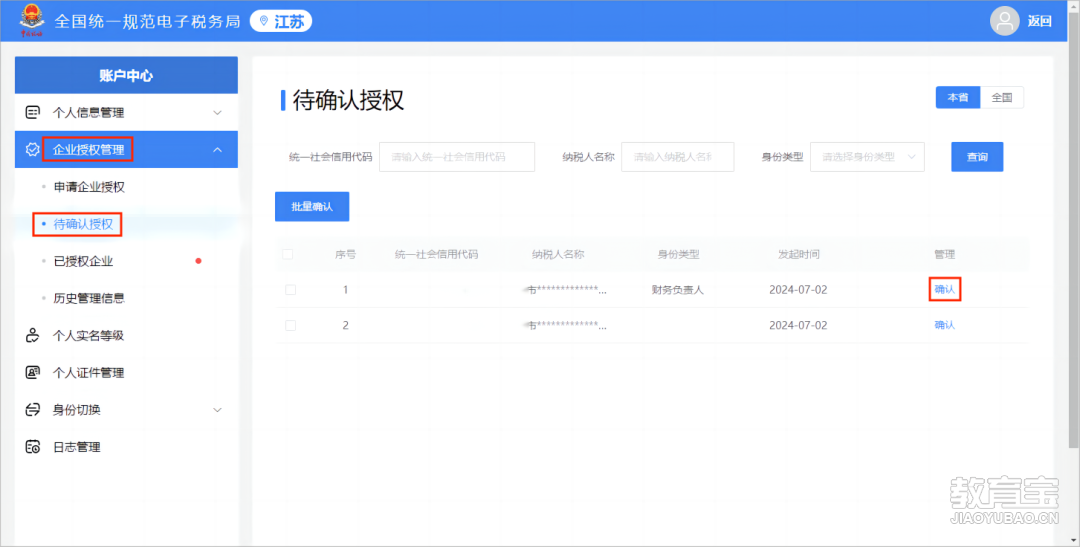
Task: Click 确认 link in row 2
Action: coord(944,325)
